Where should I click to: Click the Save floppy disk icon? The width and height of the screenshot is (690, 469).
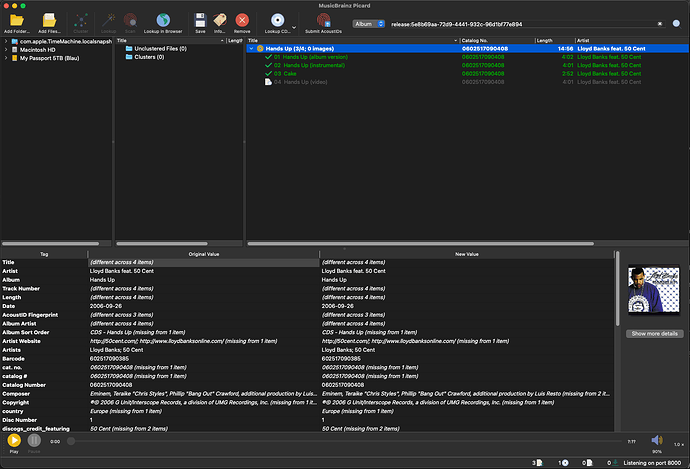point(200,20)
